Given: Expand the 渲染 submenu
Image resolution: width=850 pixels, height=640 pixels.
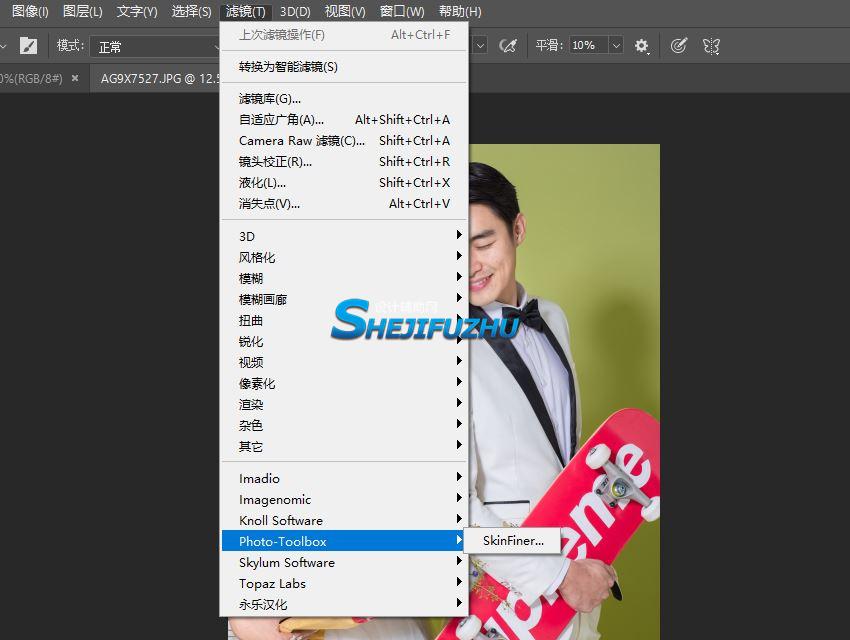Looking at the screenshot, I should point(344,404).
